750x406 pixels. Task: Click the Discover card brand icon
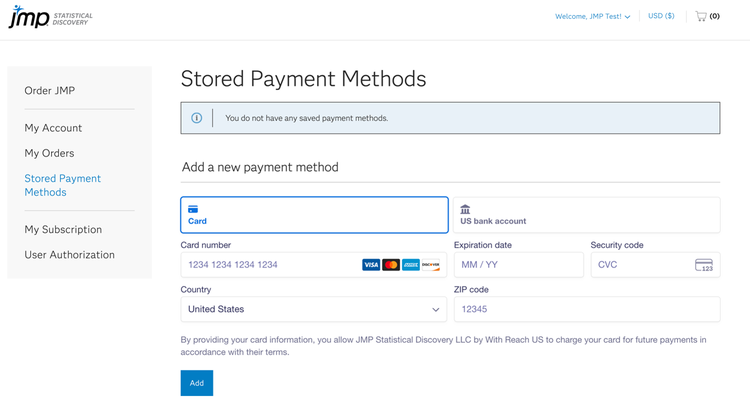(431, 265)
